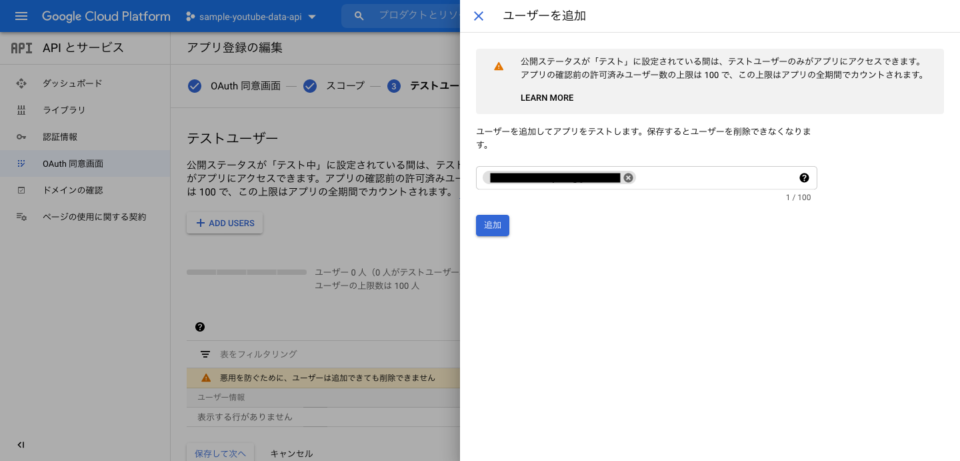Viewport: 960px width, 461px height.
Task: Click the 1 / 100 counter text
Action: (798, 198)
